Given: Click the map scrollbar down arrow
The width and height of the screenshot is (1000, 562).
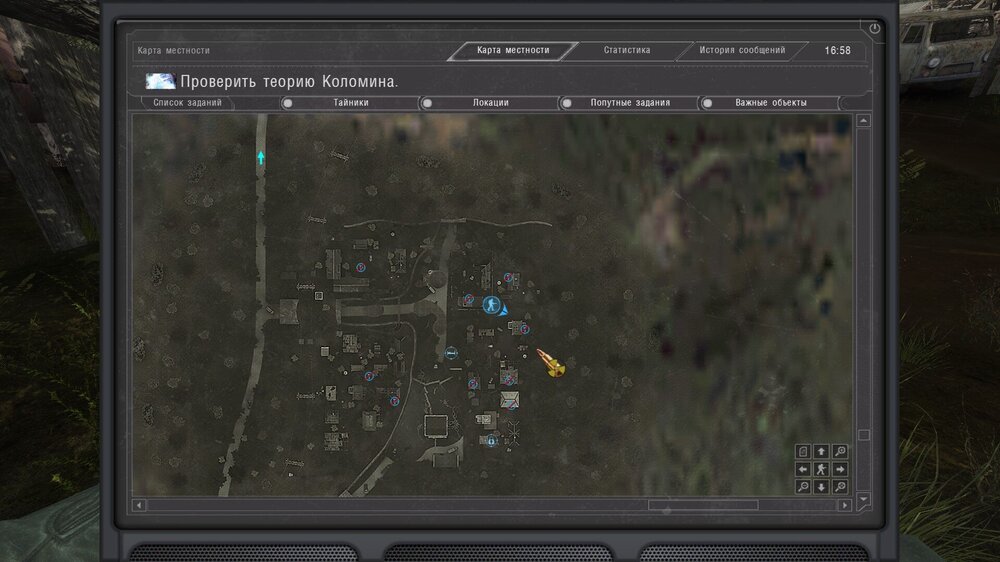Looking at the screenshot, I should pyautogui.click(x=864, y=499).
